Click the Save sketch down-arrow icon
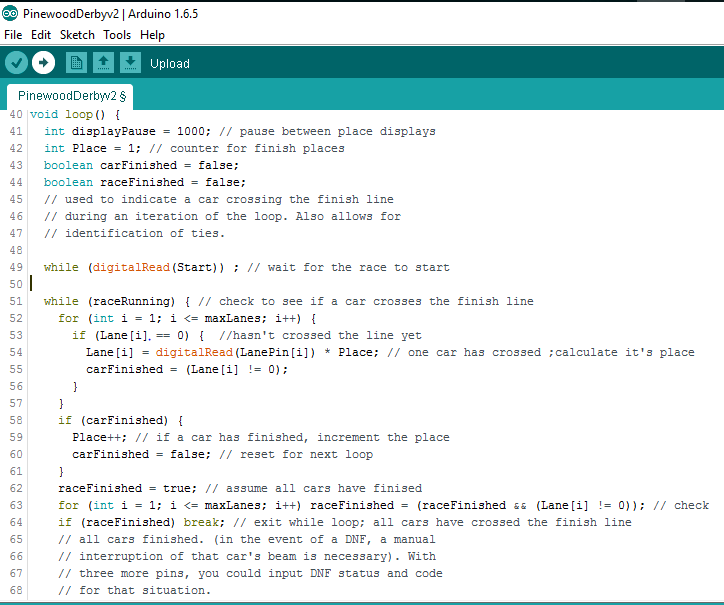 pyautogui.click(x=131, y=63)
